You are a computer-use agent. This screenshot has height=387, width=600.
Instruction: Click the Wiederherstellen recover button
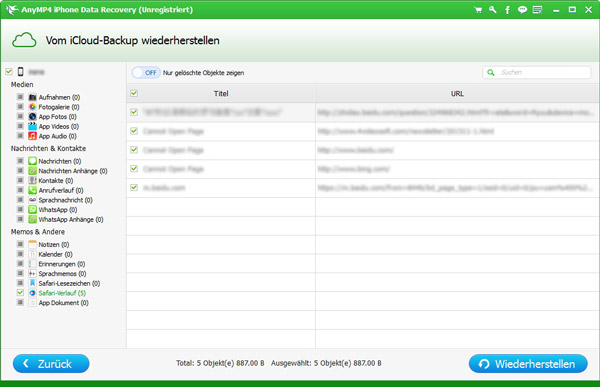tap(528, 364)
